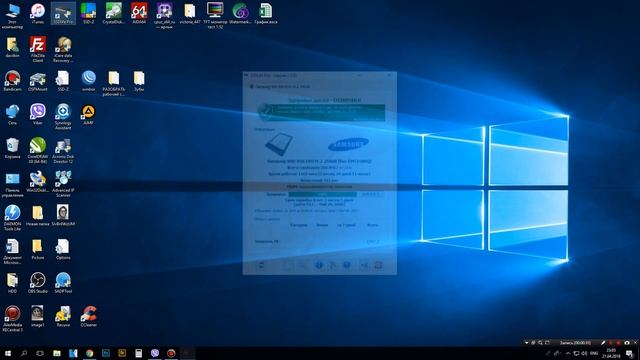Image resolution: width=640 pixels, height=360 pixels.
Task: Open DAEMON Tools Lite shortcut
Action: pyautogui.click(x=12, y=218)
